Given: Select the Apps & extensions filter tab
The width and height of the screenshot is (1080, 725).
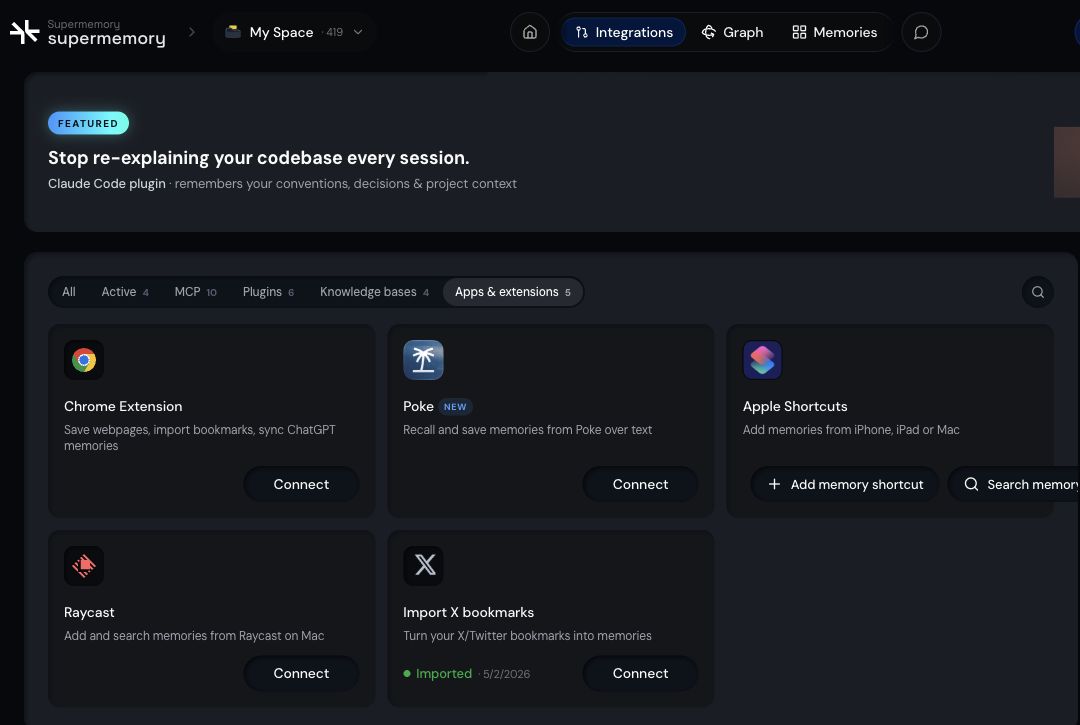Looking at the screenshot, I should (512, 292).
